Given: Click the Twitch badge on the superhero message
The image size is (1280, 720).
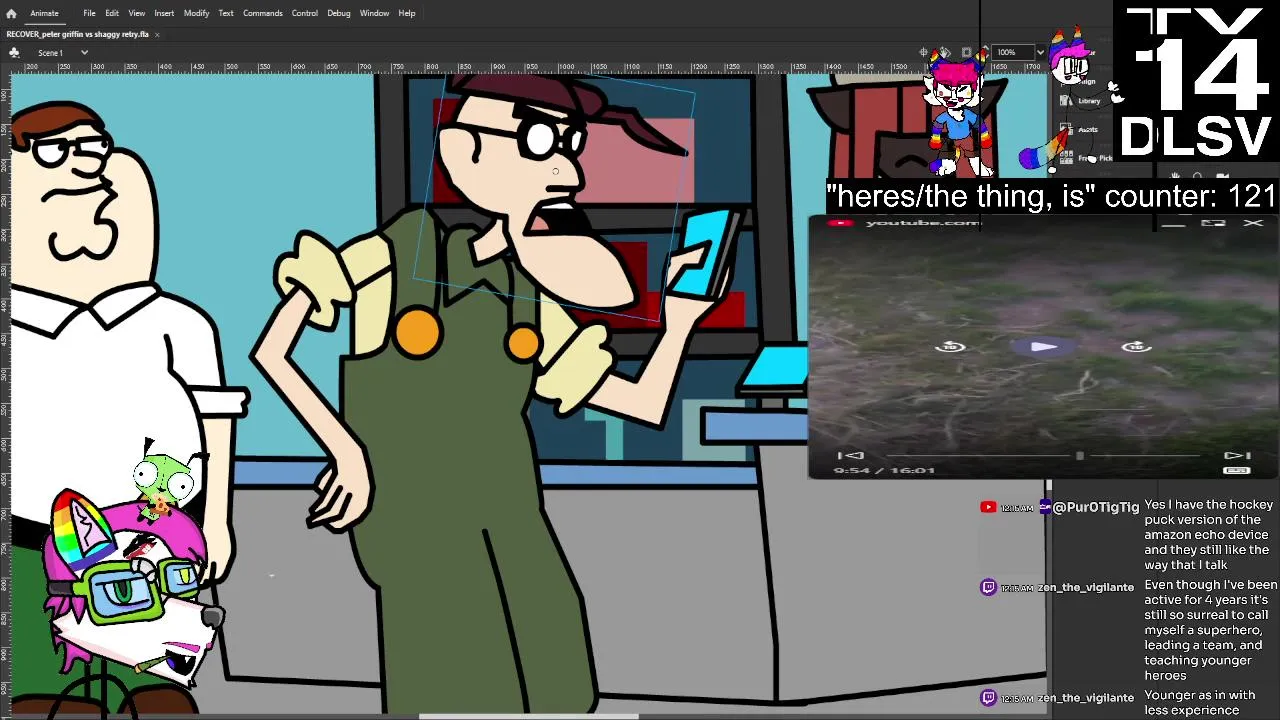Looking at the screenshot, I should 988,587.
